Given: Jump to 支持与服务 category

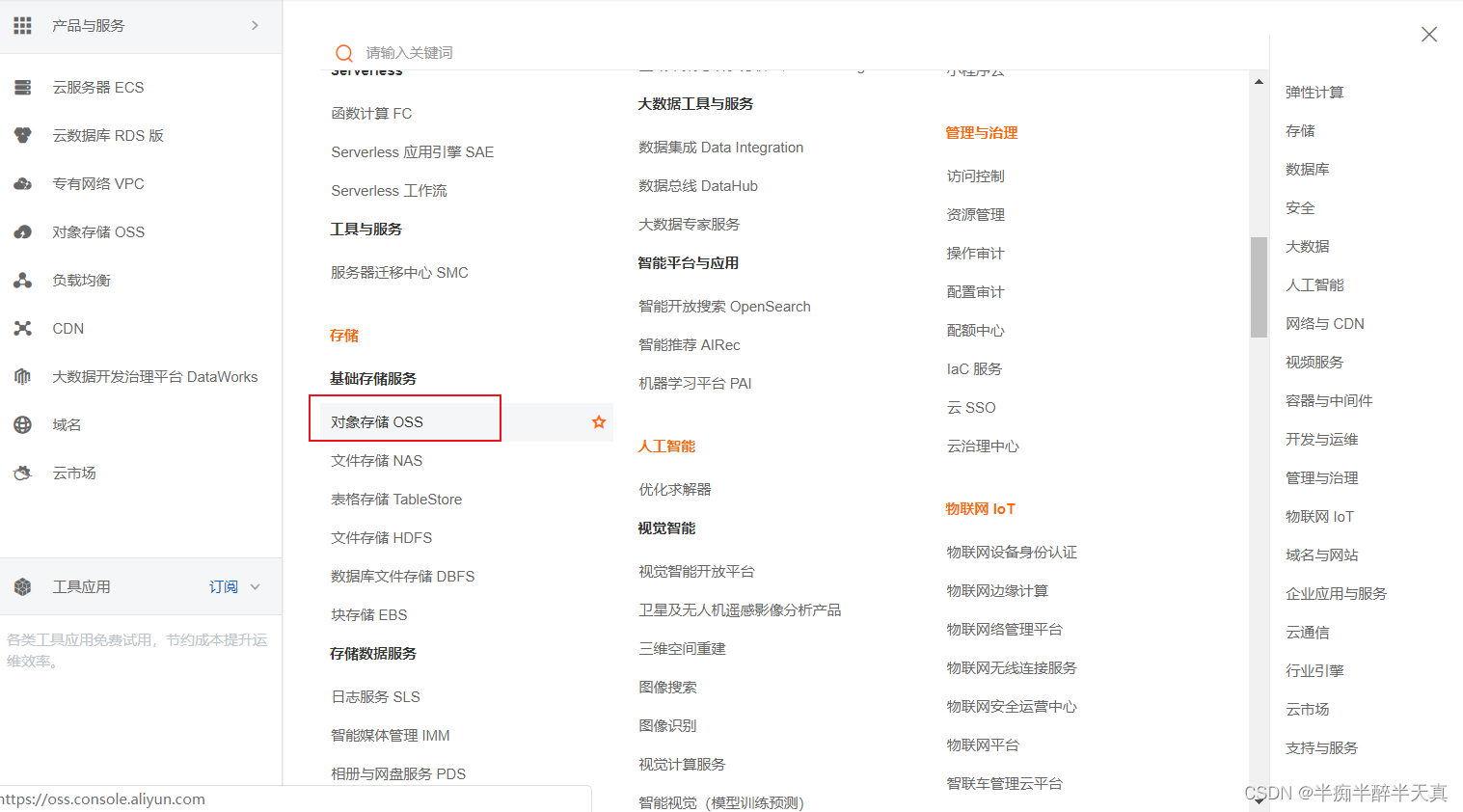Looking at the screenshot, I should [1322, 747].
